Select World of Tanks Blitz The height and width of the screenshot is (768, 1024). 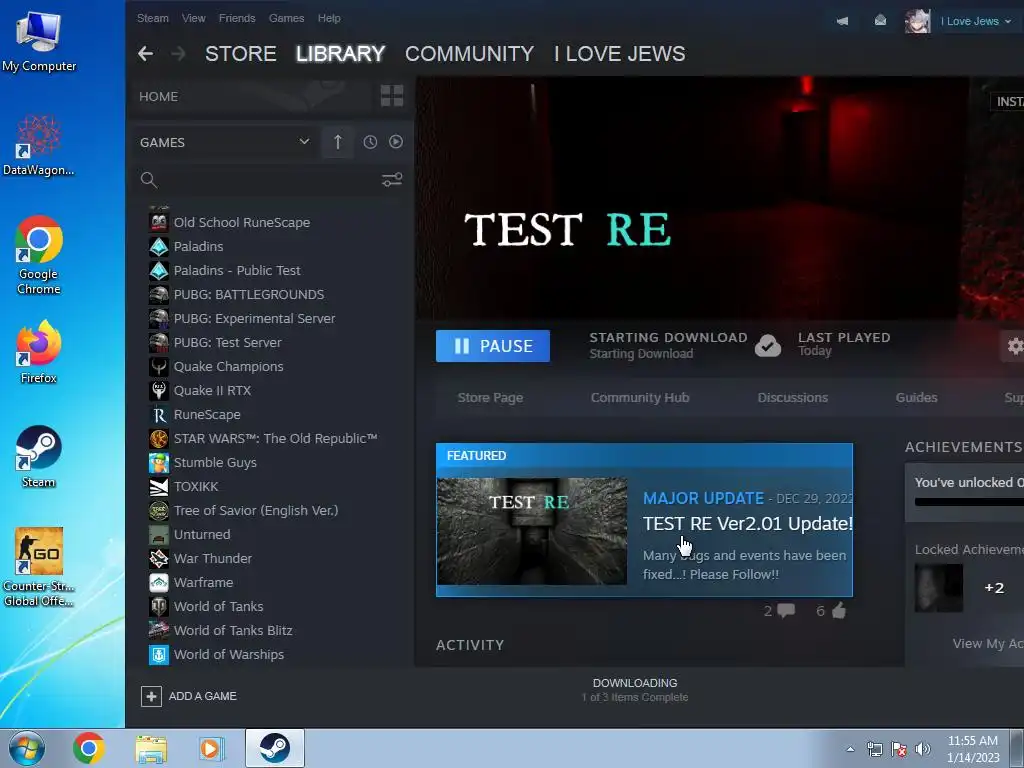(233, 630)
